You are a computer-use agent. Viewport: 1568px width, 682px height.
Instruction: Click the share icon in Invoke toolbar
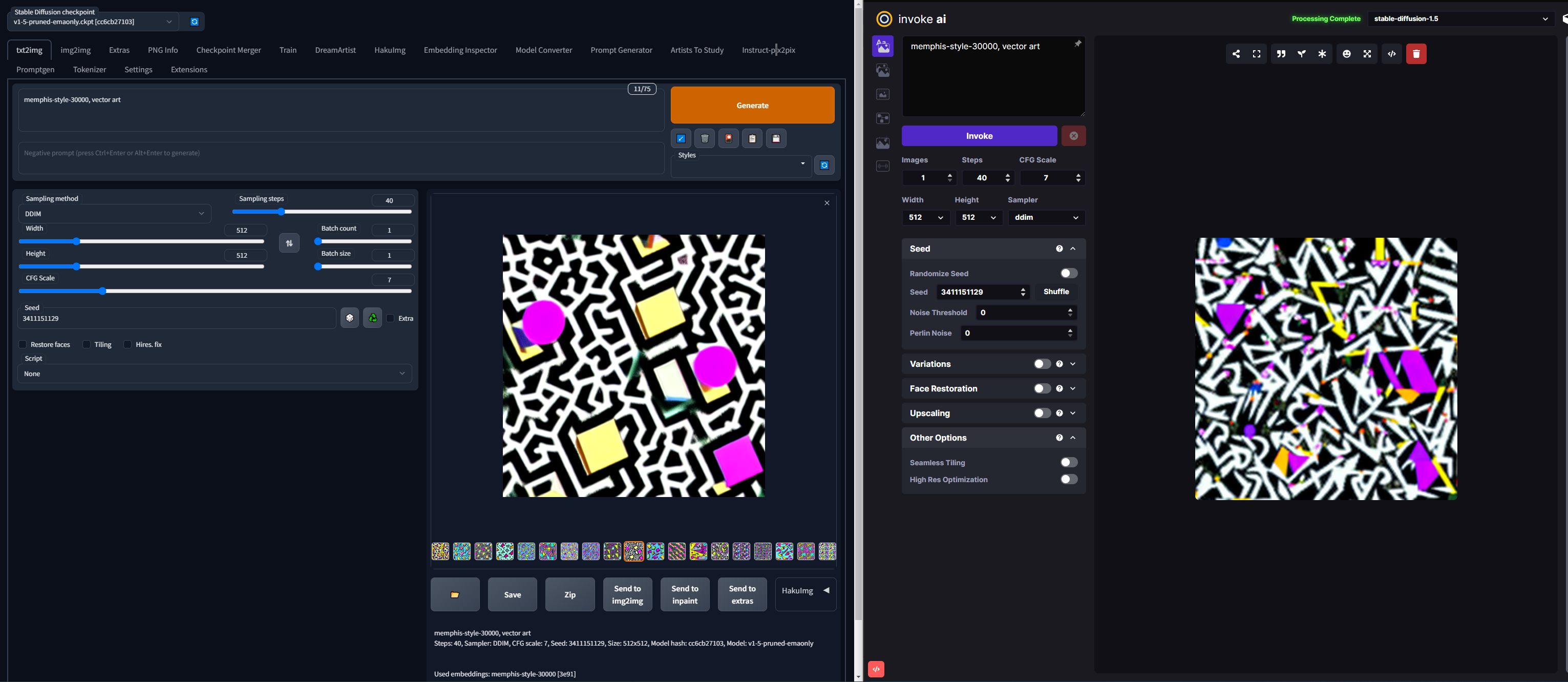[x=1236, y=54]
